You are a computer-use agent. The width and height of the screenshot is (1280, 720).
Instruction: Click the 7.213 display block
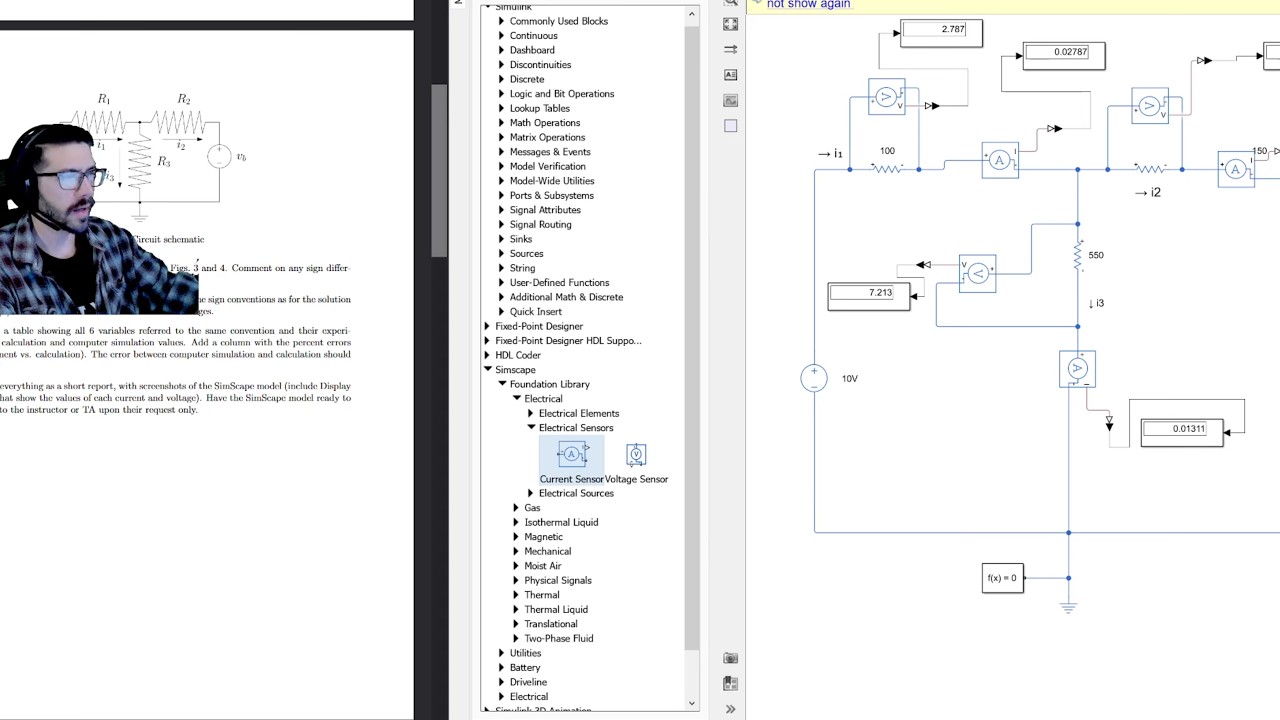[869, 297]
